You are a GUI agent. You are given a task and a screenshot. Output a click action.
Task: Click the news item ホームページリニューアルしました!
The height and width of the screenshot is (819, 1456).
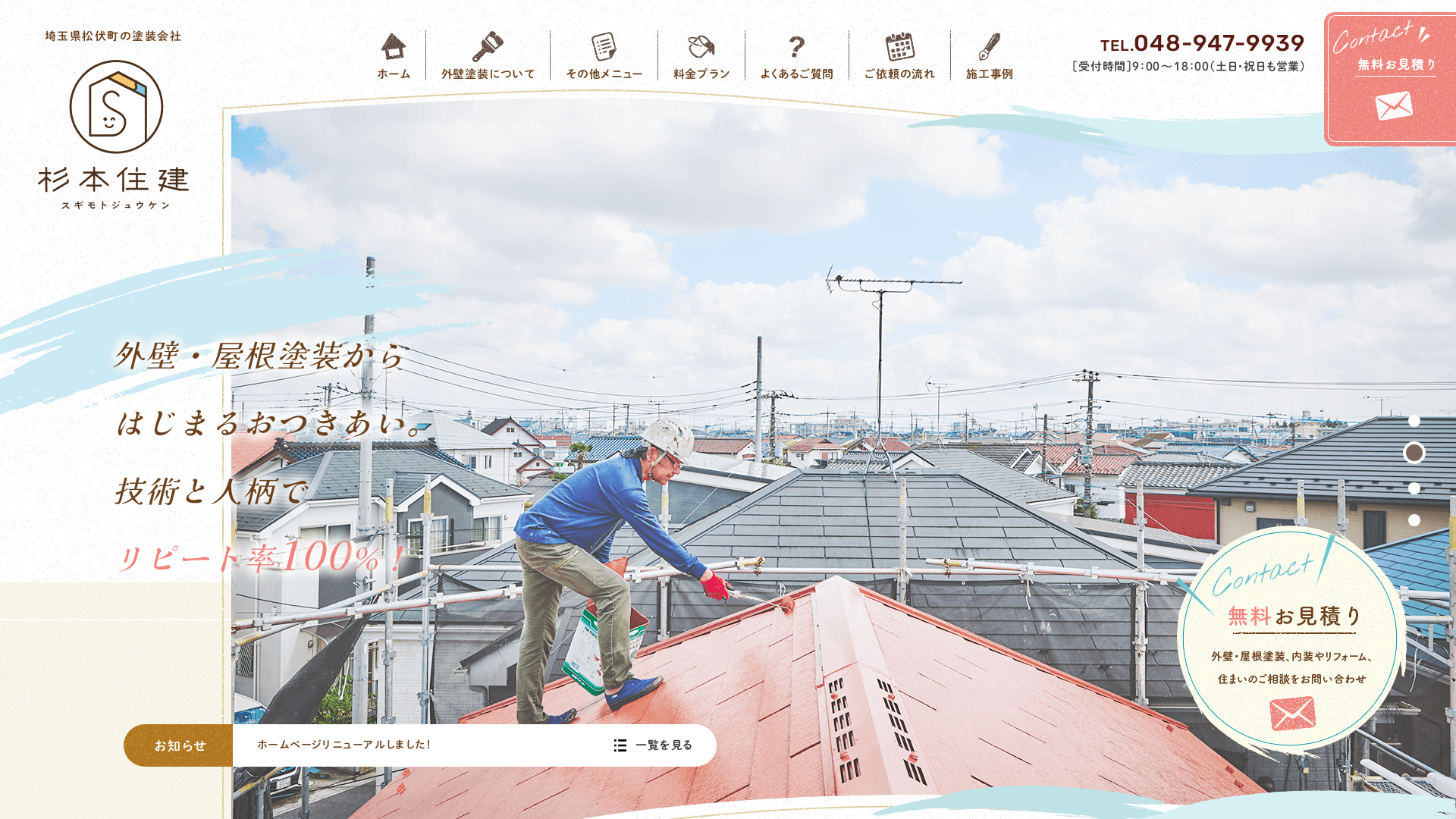tap(344, 745)
